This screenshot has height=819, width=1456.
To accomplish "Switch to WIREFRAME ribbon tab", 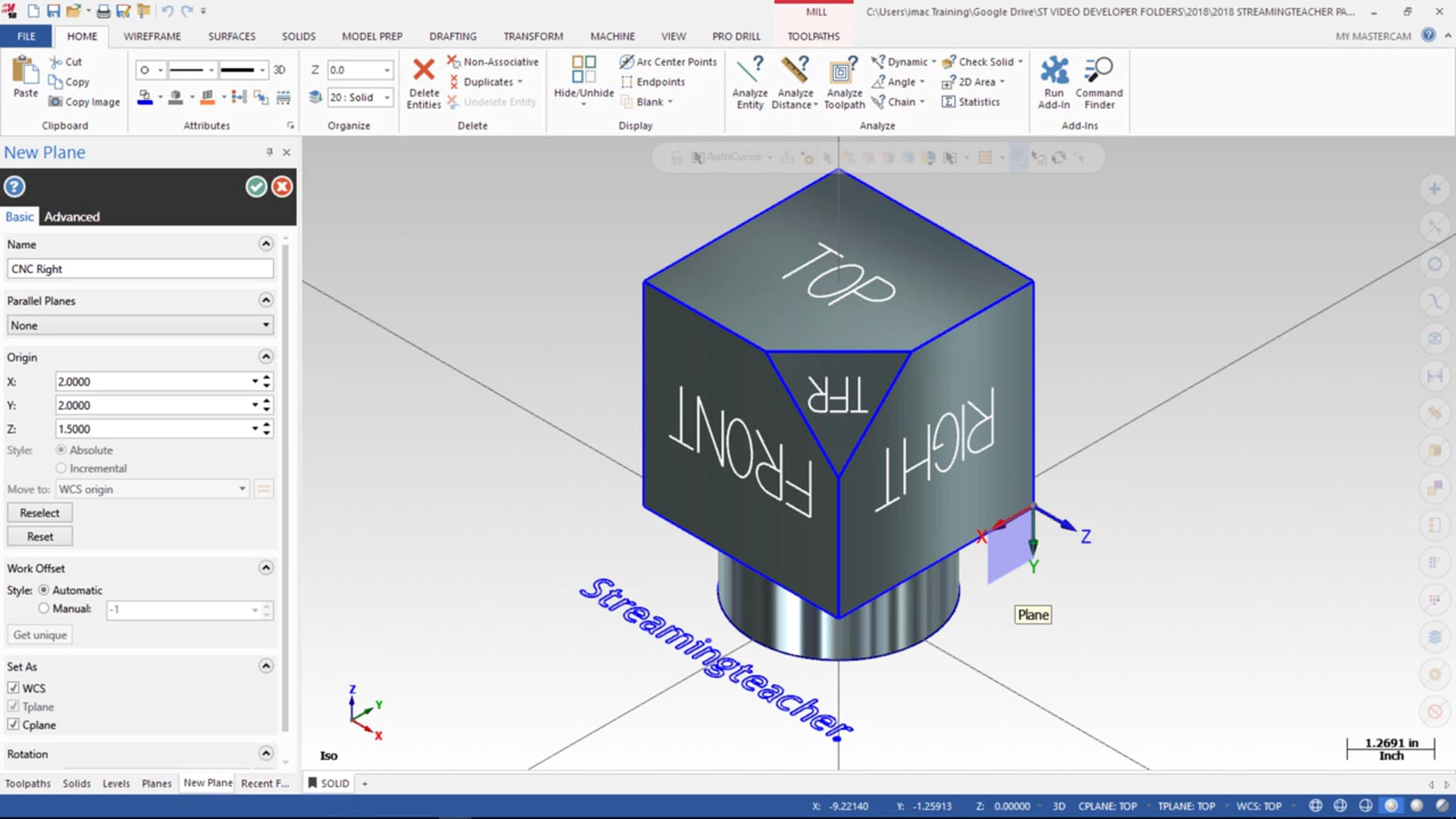I will click(x=152, y=36).
